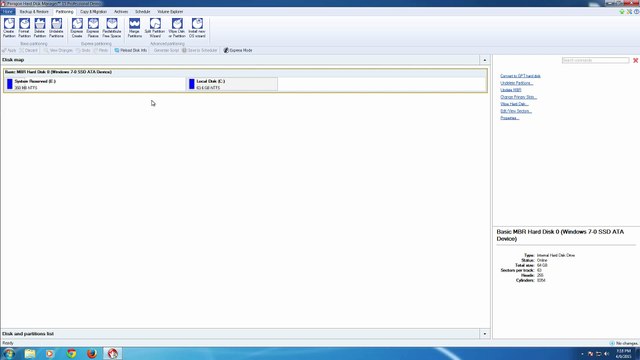Click the Update MBR link
This screenshot has width=640, height=360.
point(511,90)
